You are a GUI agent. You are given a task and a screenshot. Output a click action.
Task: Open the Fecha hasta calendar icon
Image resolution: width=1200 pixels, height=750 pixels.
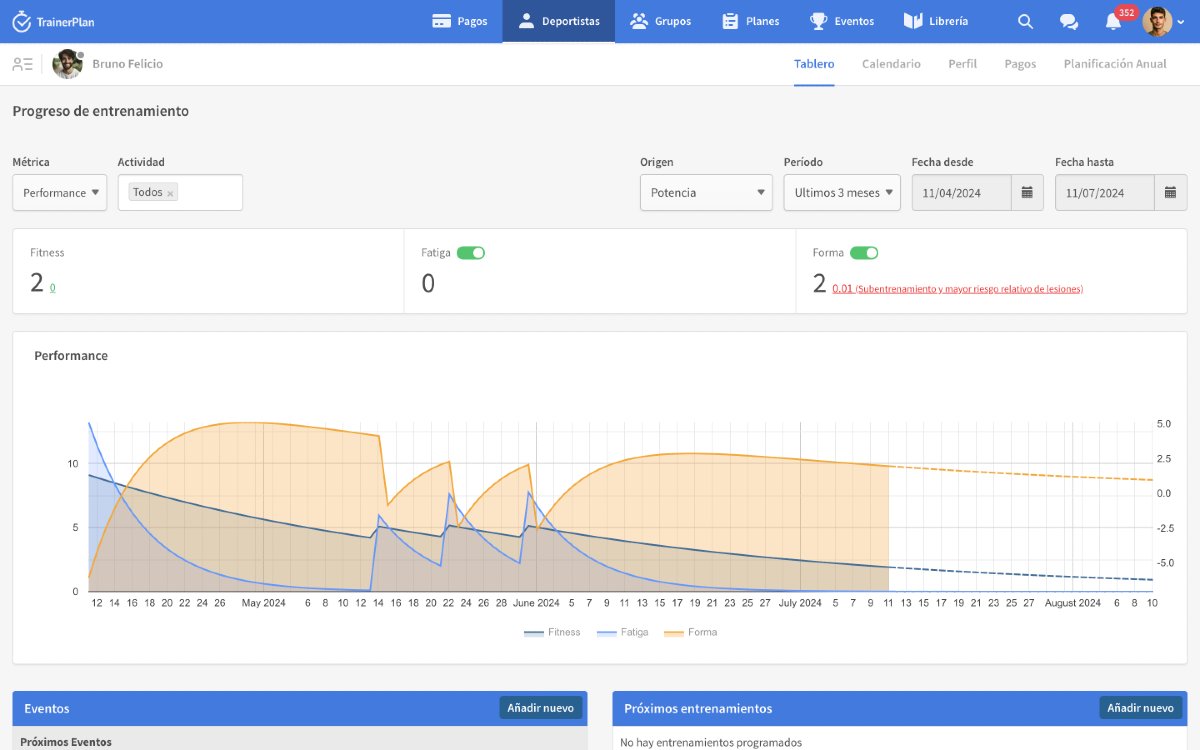tap(1171, 193)
